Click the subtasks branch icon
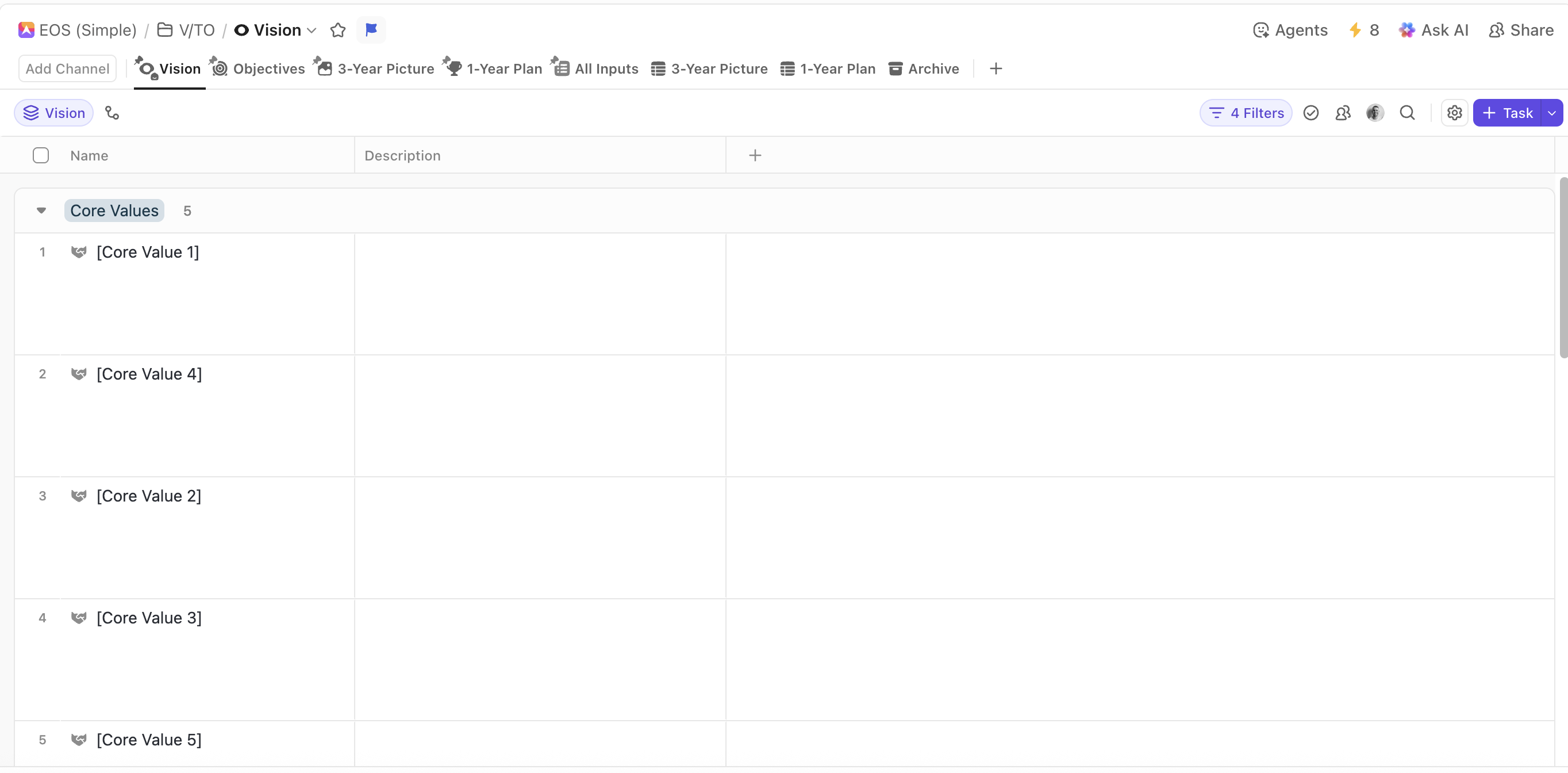Screen dimensions: 1568x773 (x=112, y=113)
